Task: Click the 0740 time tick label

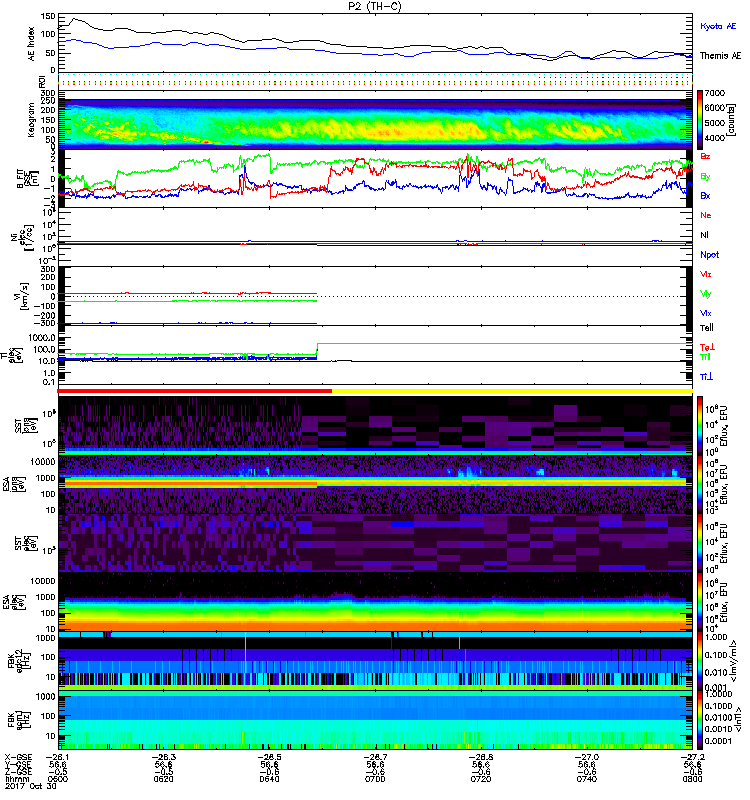Action: point(587,780)
